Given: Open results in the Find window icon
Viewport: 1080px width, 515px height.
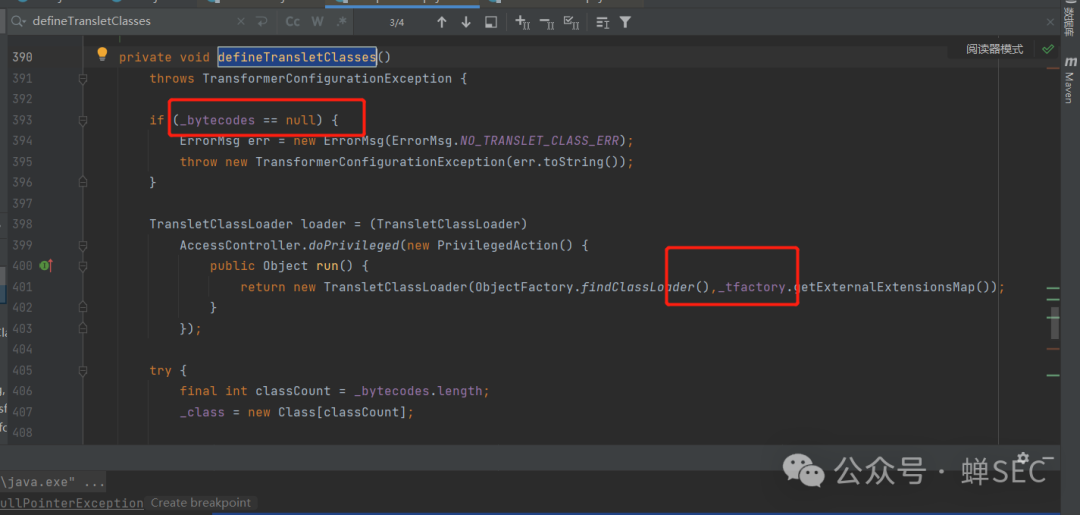Looking at the screenshot, I should click(x=491, y=22).
